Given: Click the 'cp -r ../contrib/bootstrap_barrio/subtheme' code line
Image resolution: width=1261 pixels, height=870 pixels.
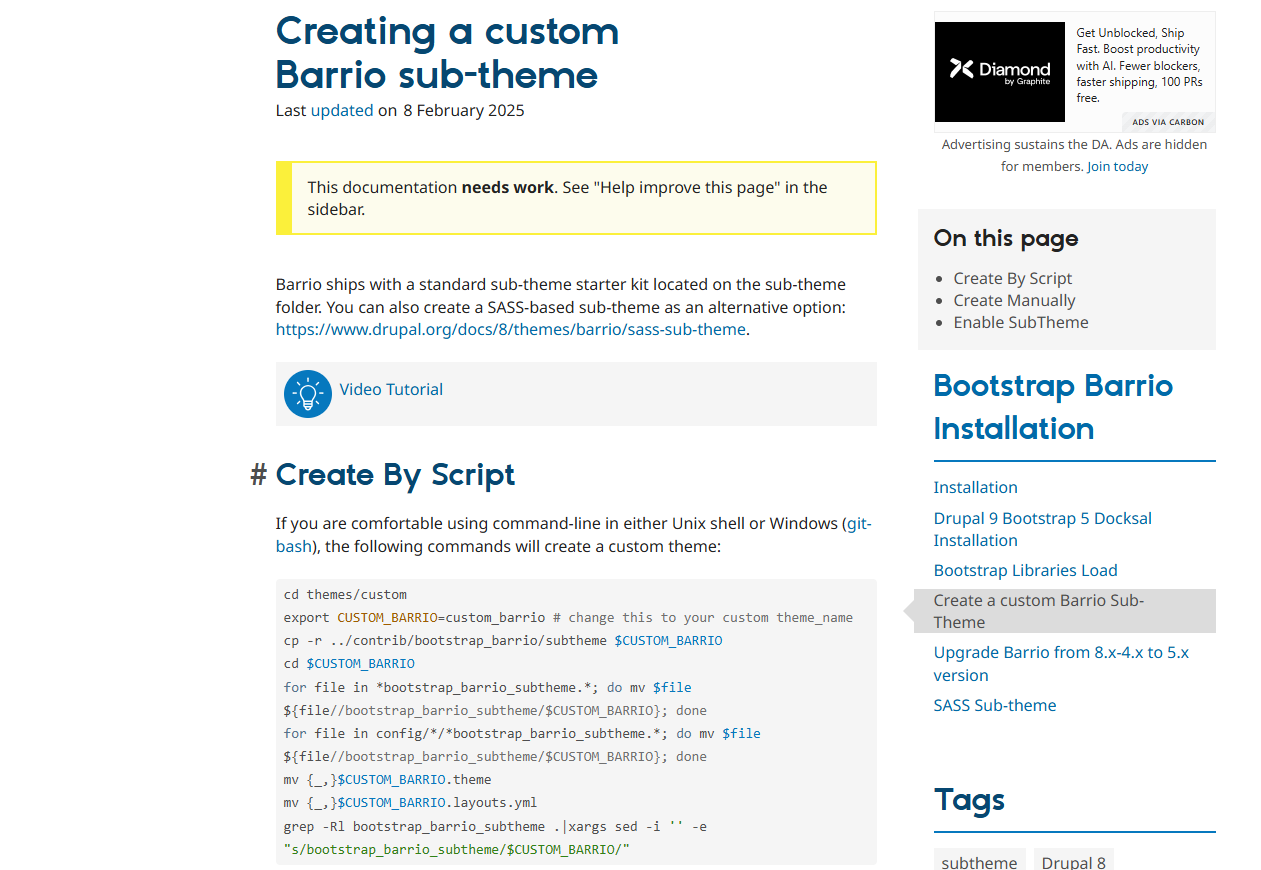Looking at the screenshot, I should [503, 640].
